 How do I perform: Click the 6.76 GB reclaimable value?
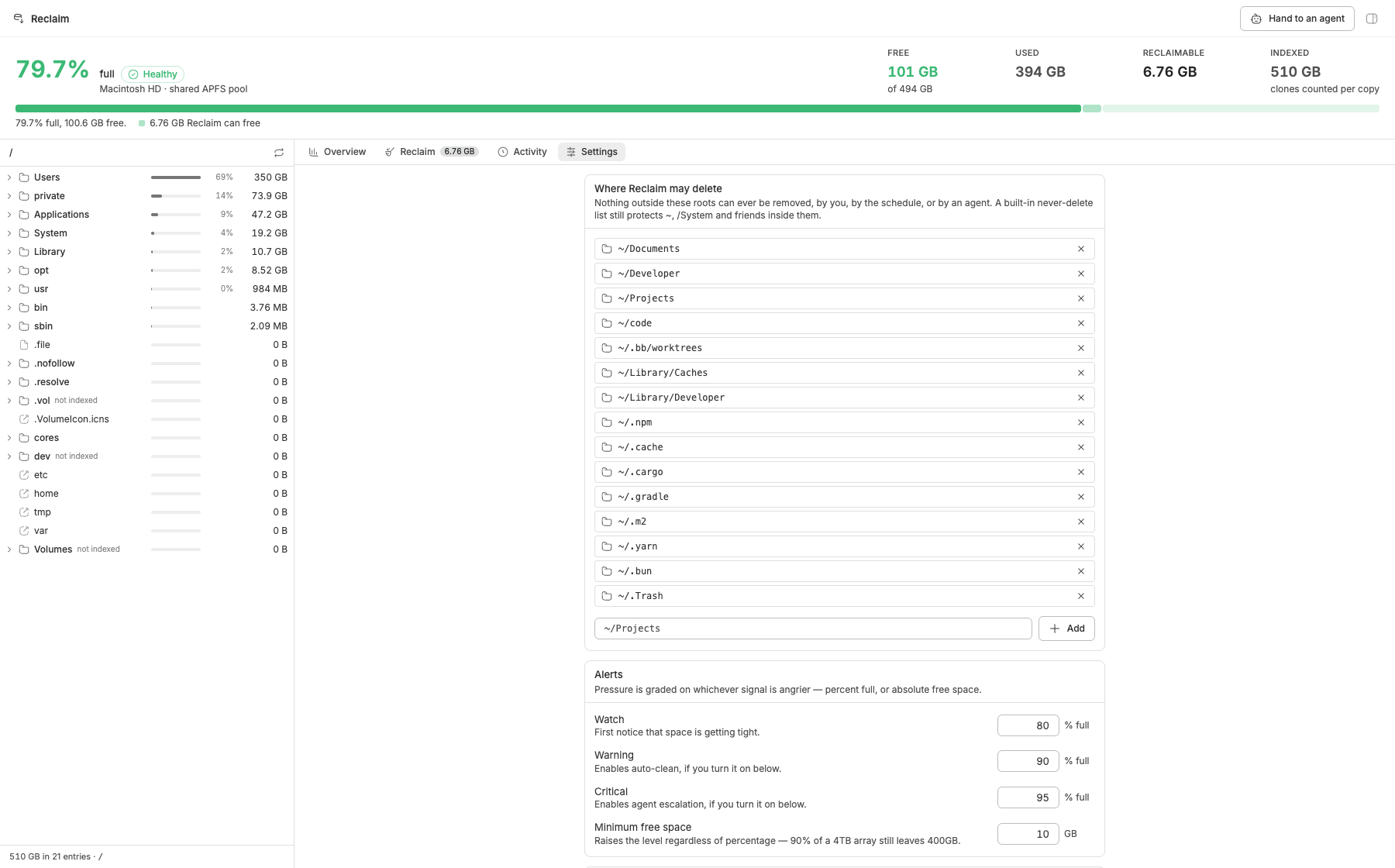(x=1169, y=72)
